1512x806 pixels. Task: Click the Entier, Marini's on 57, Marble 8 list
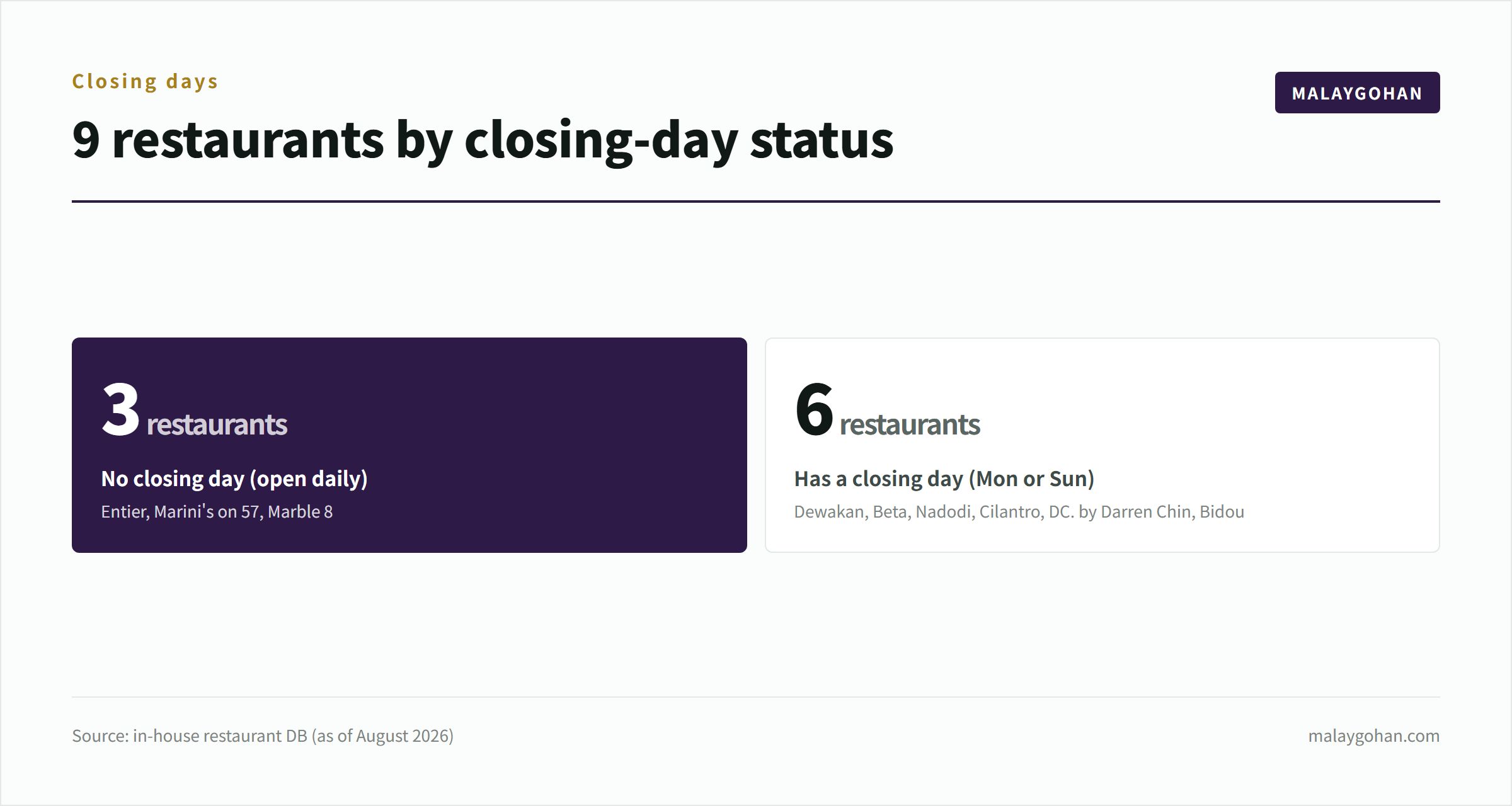coord(217,511)
